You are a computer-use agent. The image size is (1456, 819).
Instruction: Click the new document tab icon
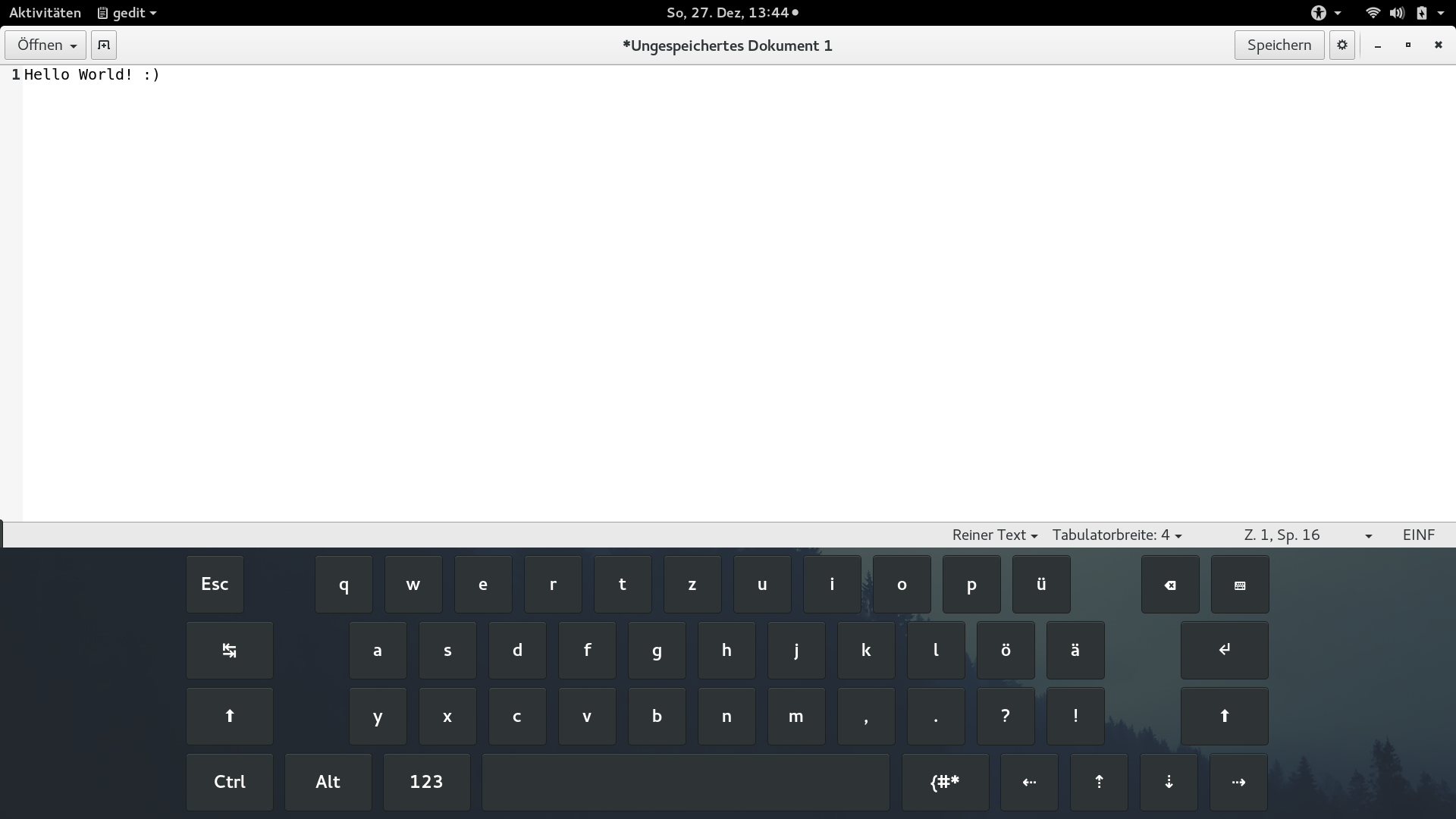point(104,45)
